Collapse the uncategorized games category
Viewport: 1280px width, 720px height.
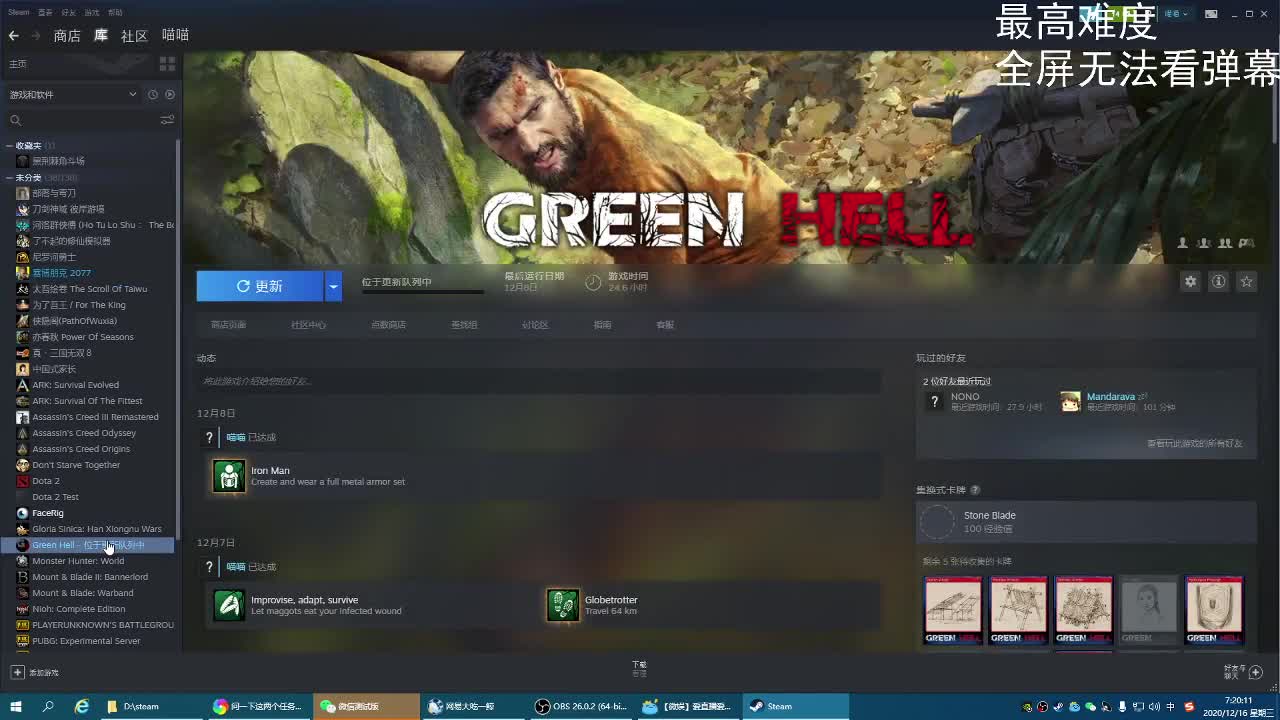point(9,178)
